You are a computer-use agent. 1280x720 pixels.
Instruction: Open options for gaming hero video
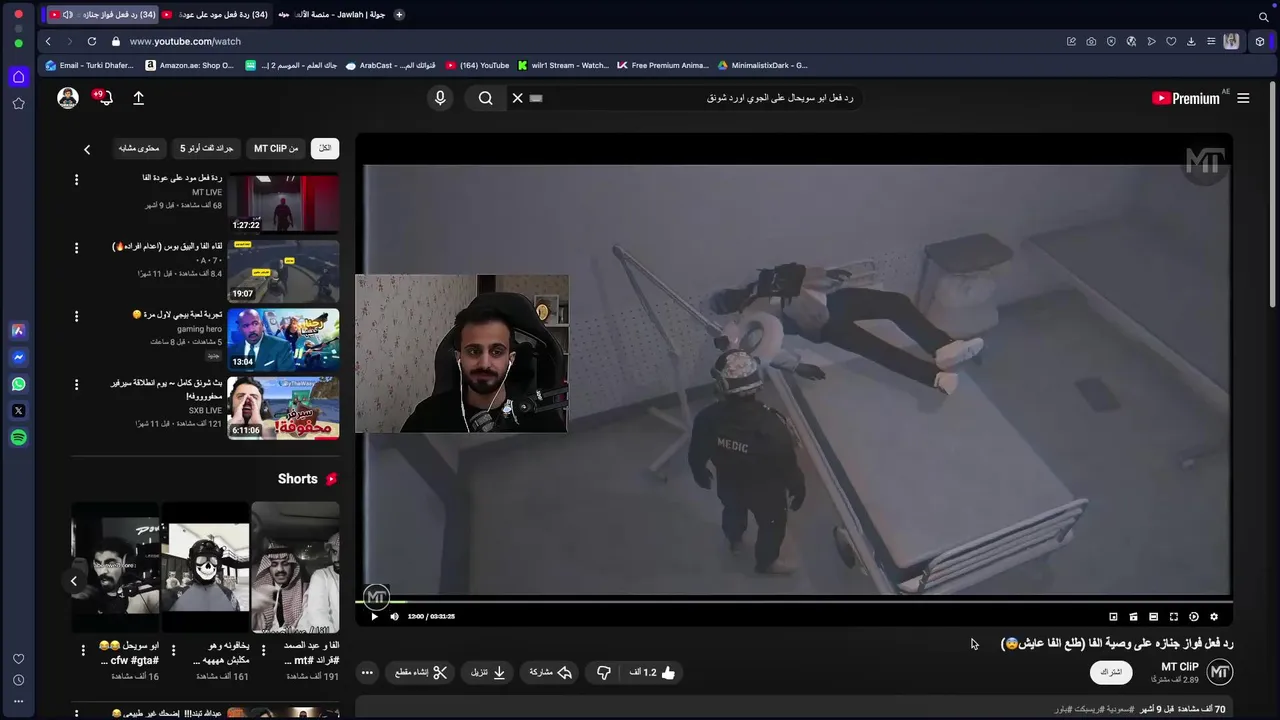pyautogui.click(x=76, y=316)
